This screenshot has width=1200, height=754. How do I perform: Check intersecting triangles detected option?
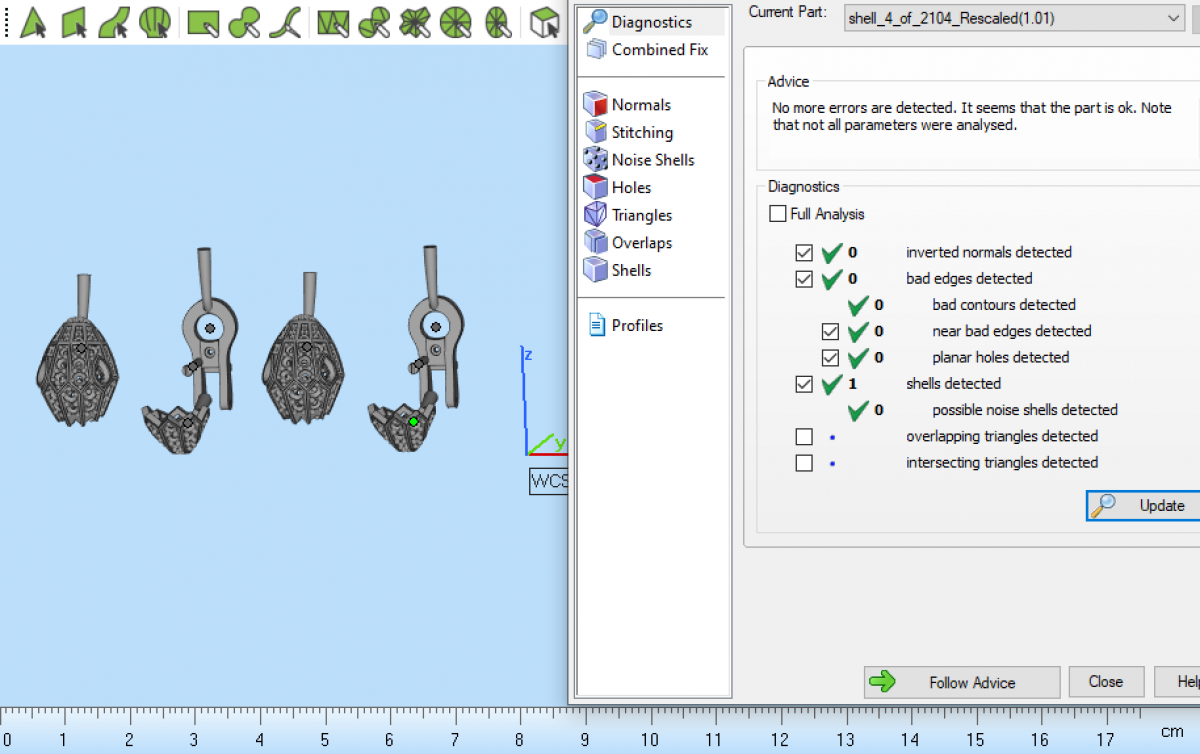click(x=804, y=462)
